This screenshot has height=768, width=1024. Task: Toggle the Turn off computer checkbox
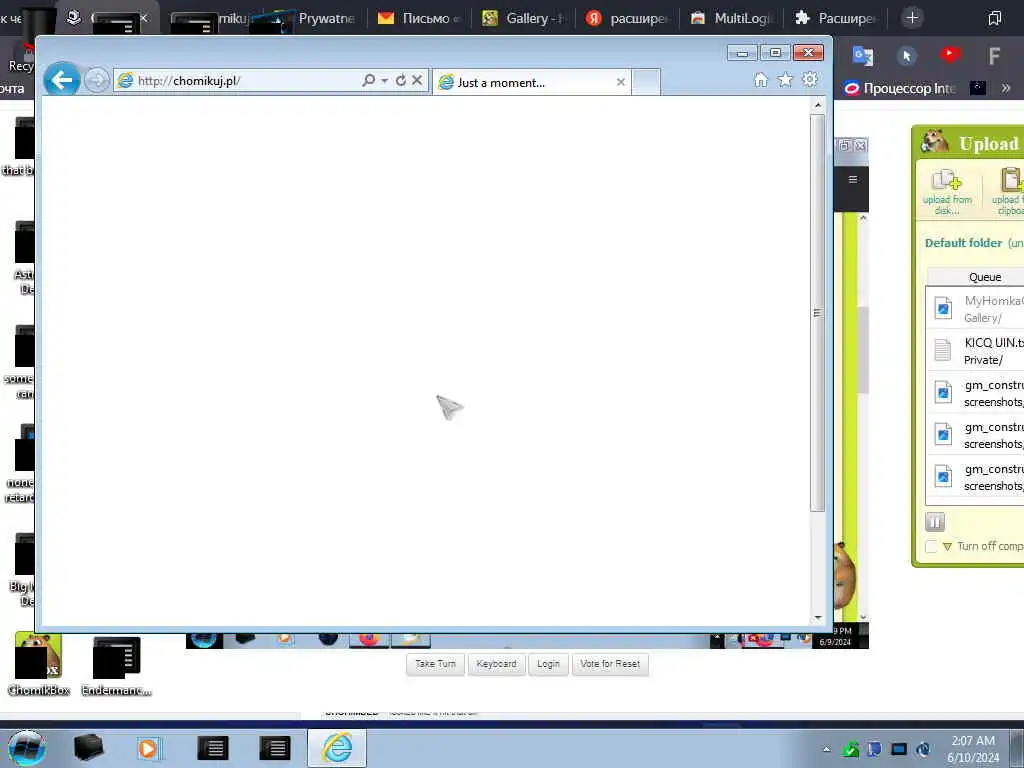tap(931, 547)
